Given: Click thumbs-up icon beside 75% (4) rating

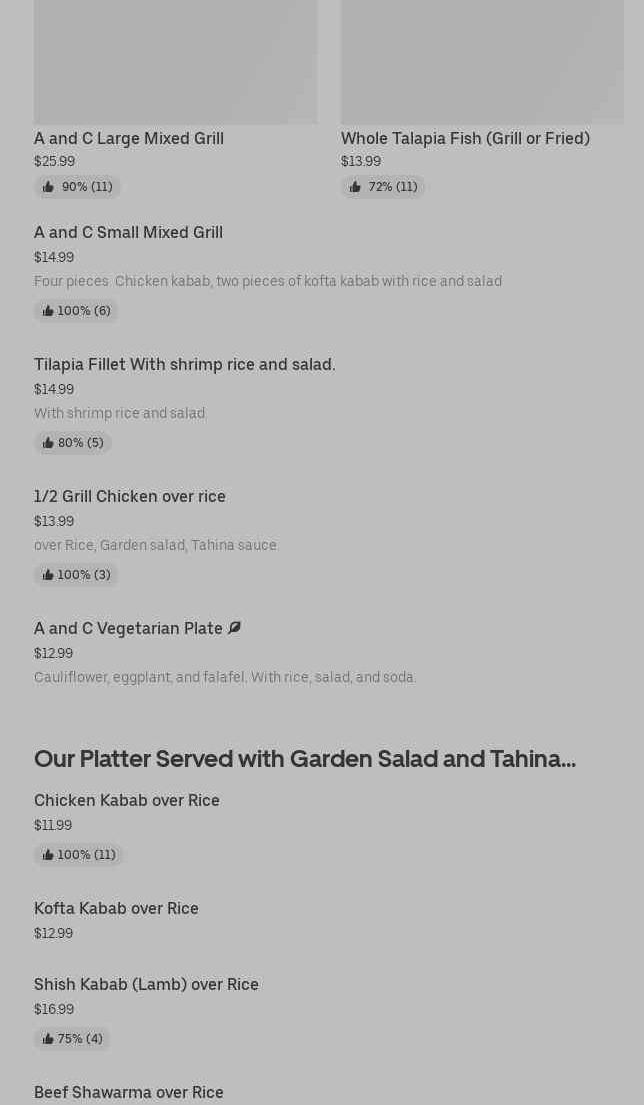Looking at the screenshot, I should (x=48, y=1039).
